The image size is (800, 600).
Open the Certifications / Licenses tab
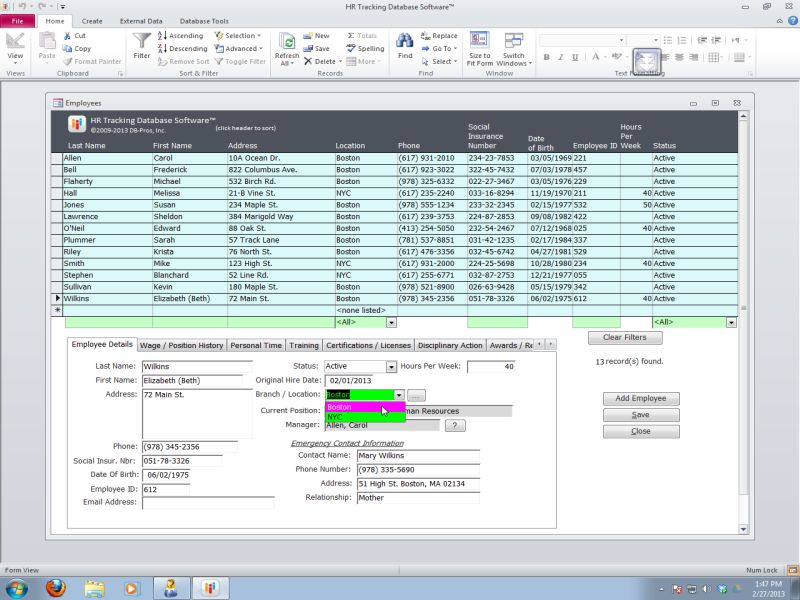click(x=368, y=345)
